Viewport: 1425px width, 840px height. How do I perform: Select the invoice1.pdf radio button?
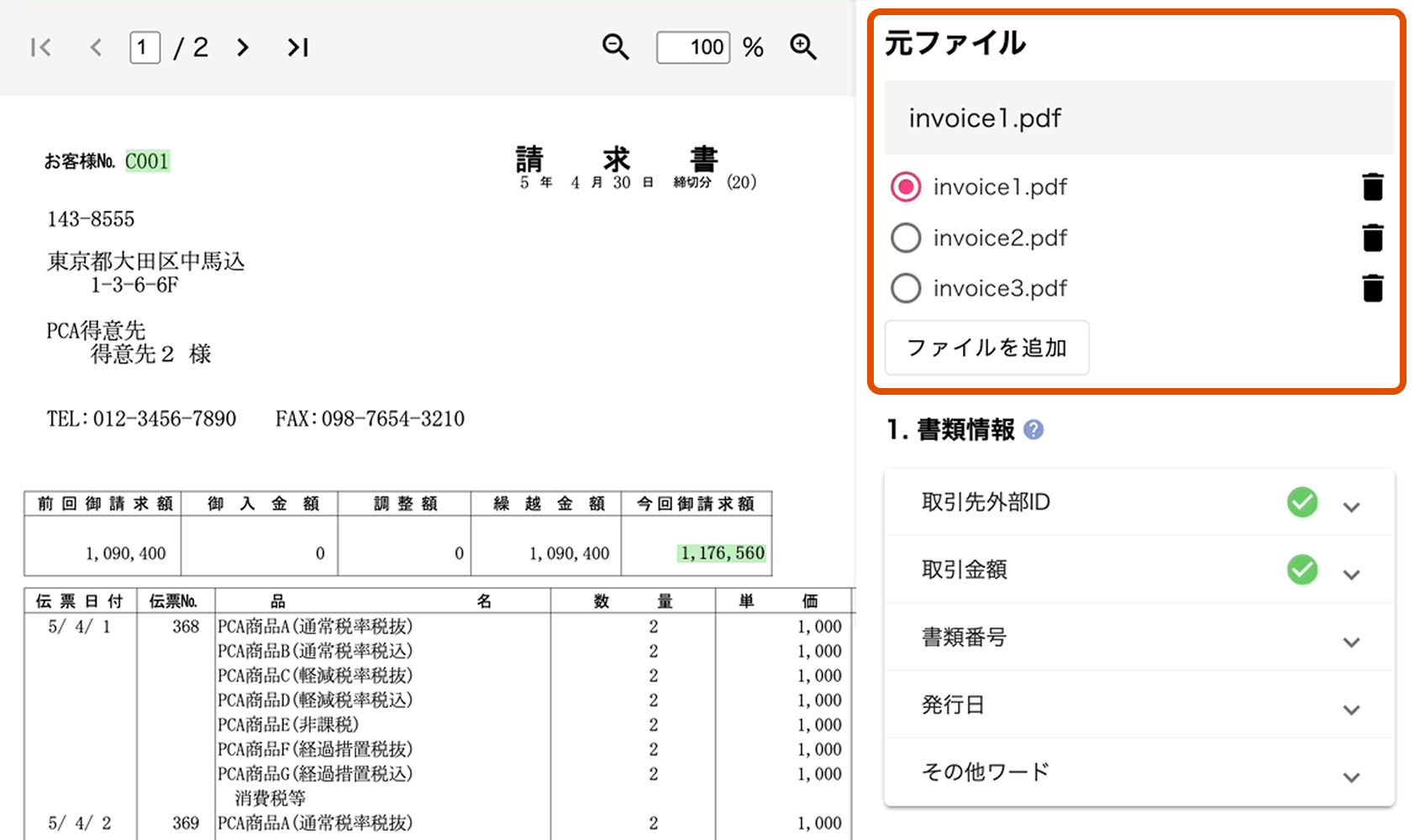[906, 186]
